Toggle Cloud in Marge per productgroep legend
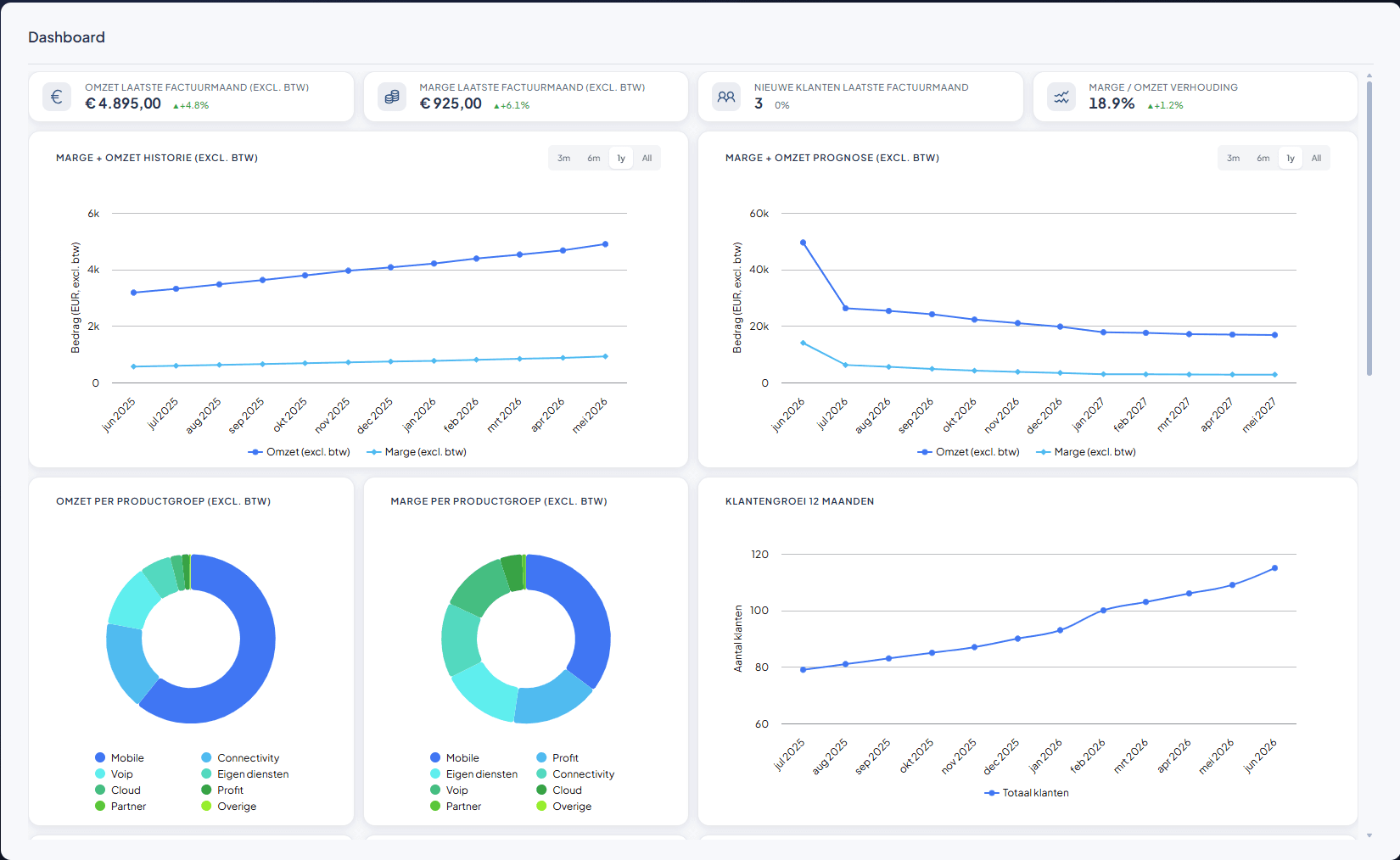 [x=559, y=790]
